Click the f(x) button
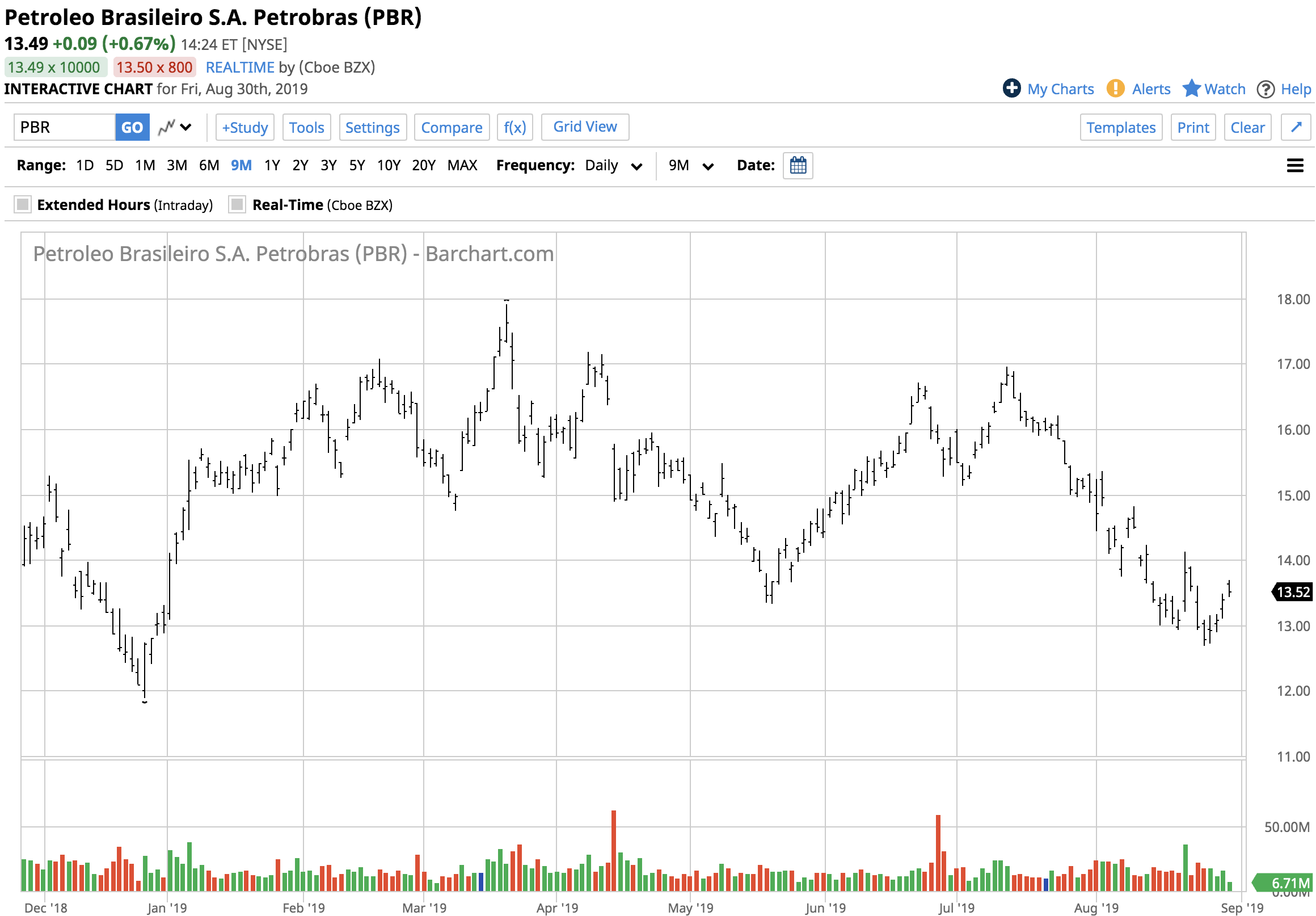1316x916 pixels. (x=514, y=127)
